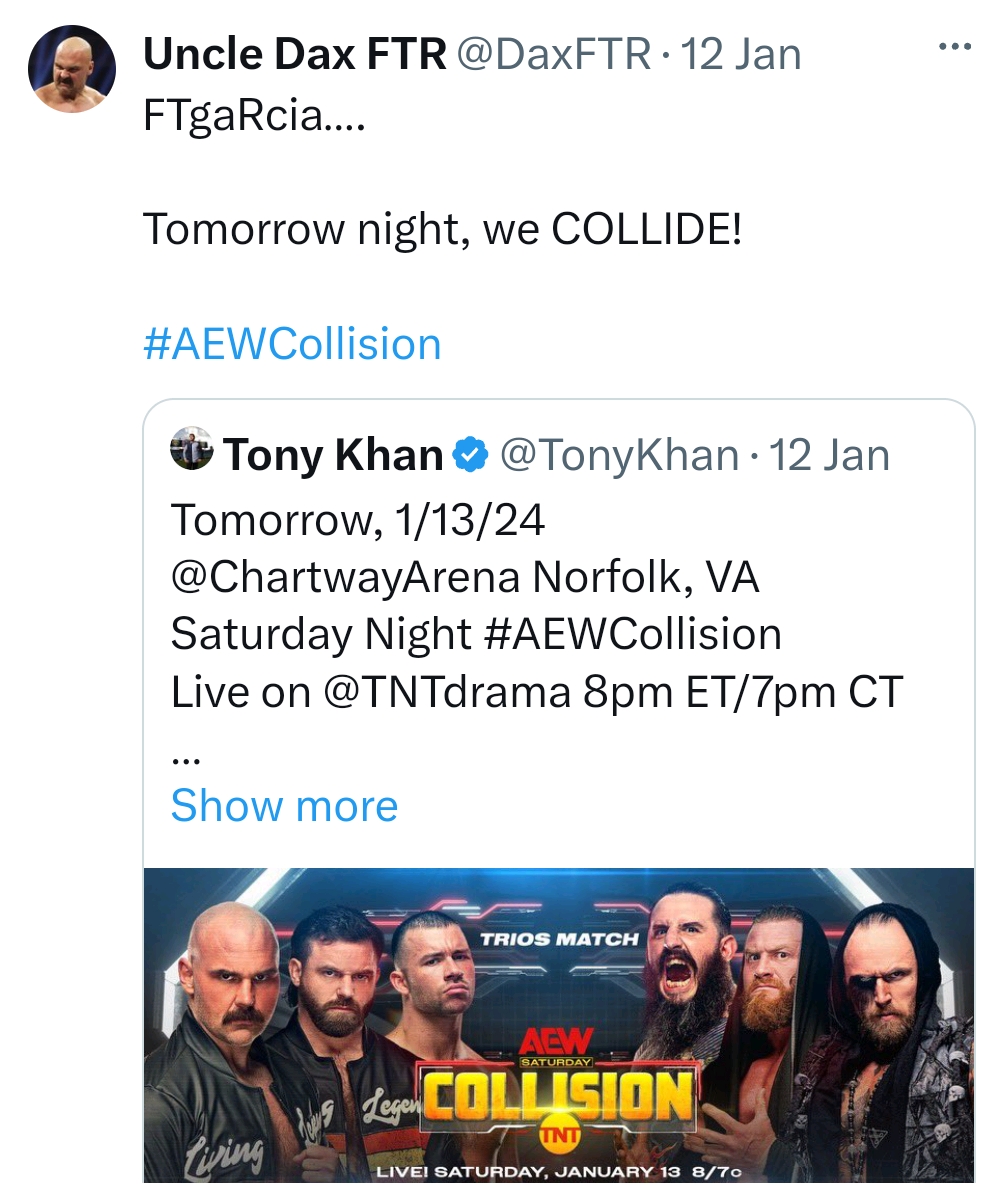Open Uncle Dax FTR's profile avatar
998x1197 pixels.
coord(71,69)
